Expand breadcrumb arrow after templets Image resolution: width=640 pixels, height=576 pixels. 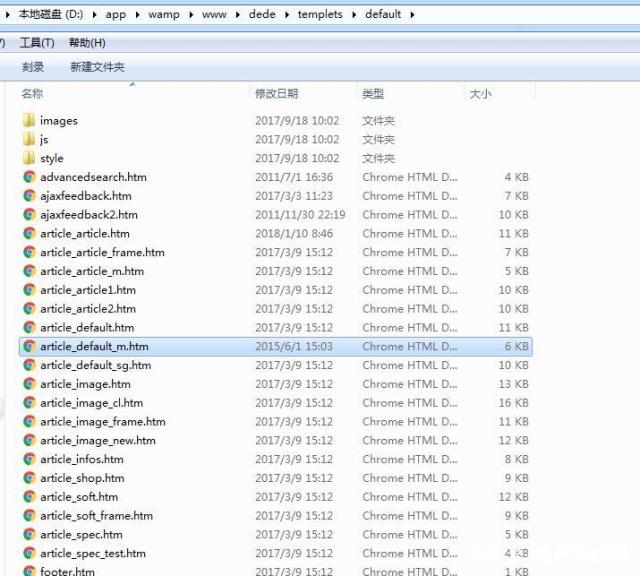(354, 15)
